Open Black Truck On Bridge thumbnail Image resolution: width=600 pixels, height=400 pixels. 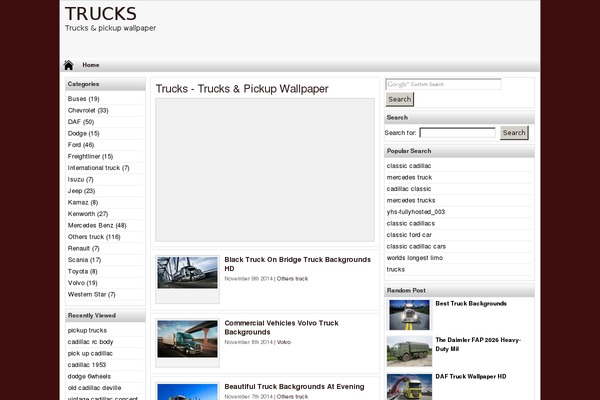coord(188,273)
